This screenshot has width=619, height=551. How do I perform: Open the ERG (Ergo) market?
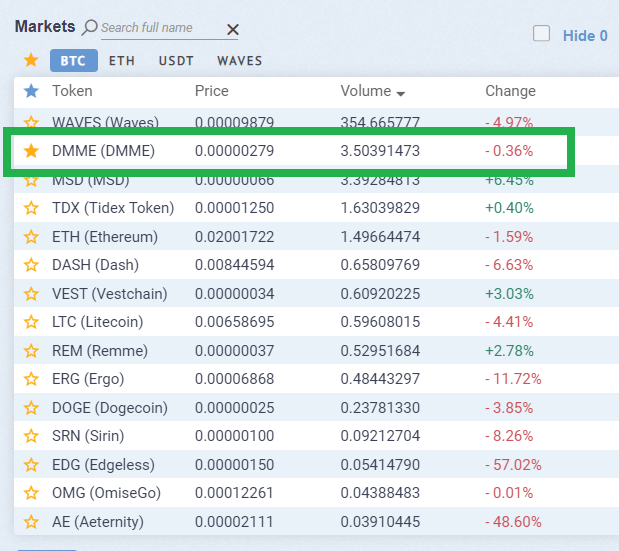88,379
